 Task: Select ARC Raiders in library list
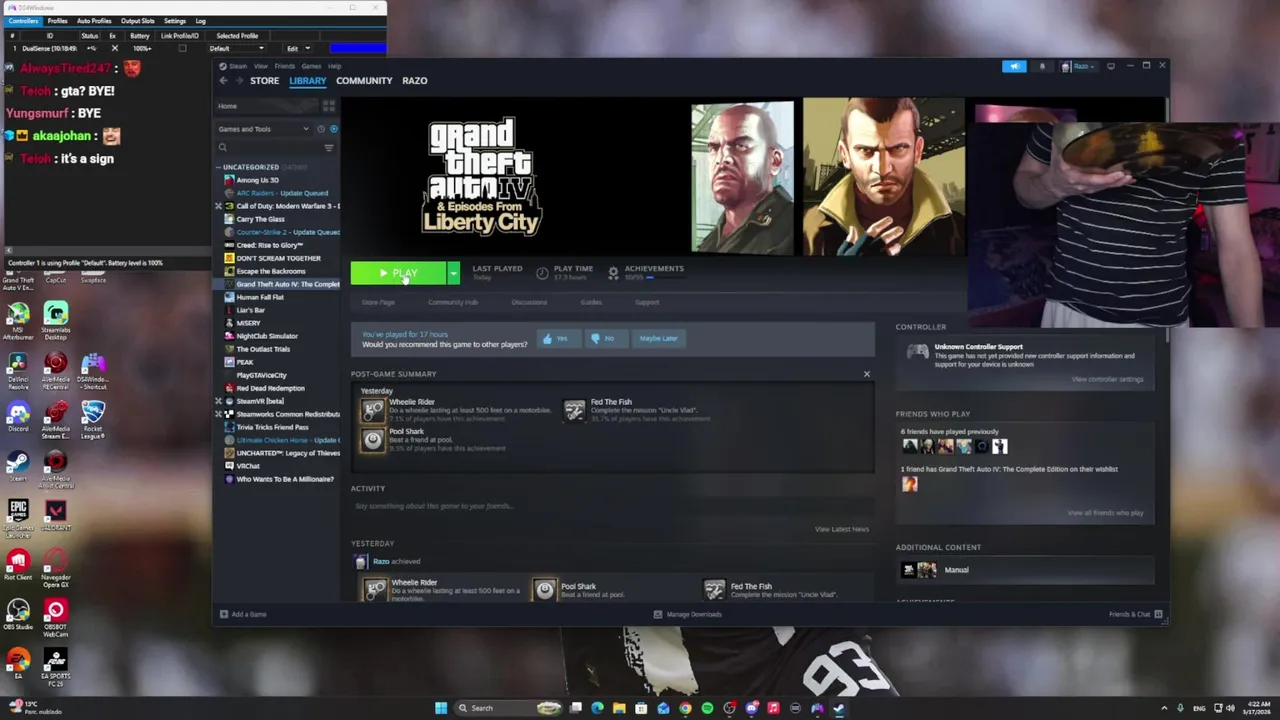click(281, 193)
